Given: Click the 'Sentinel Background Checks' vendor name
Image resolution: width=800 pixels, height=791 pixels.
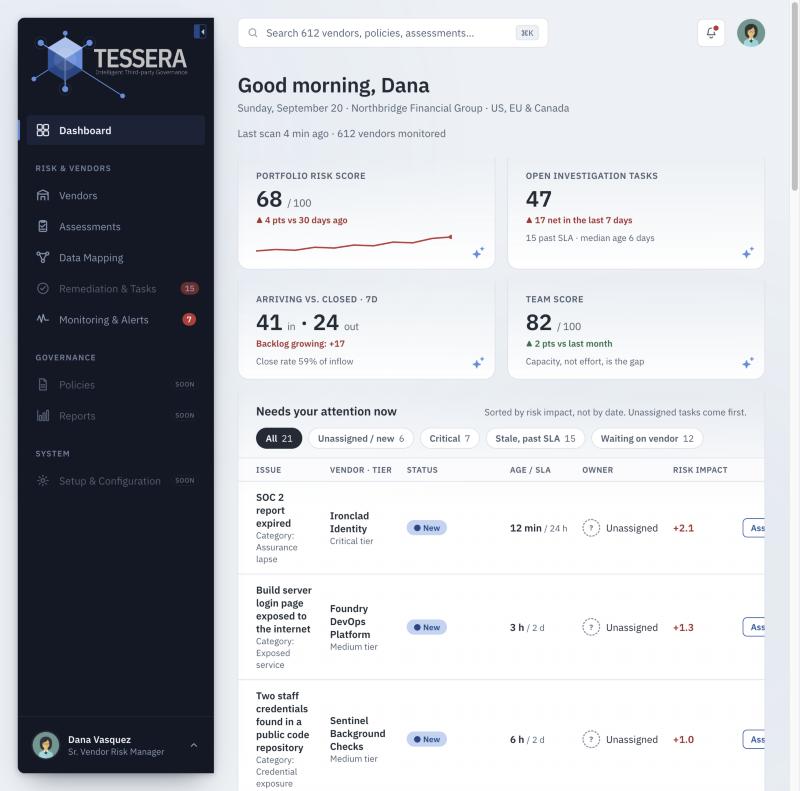Looking at the screenshot, I should pyautogui.click(x=358, y=733).
